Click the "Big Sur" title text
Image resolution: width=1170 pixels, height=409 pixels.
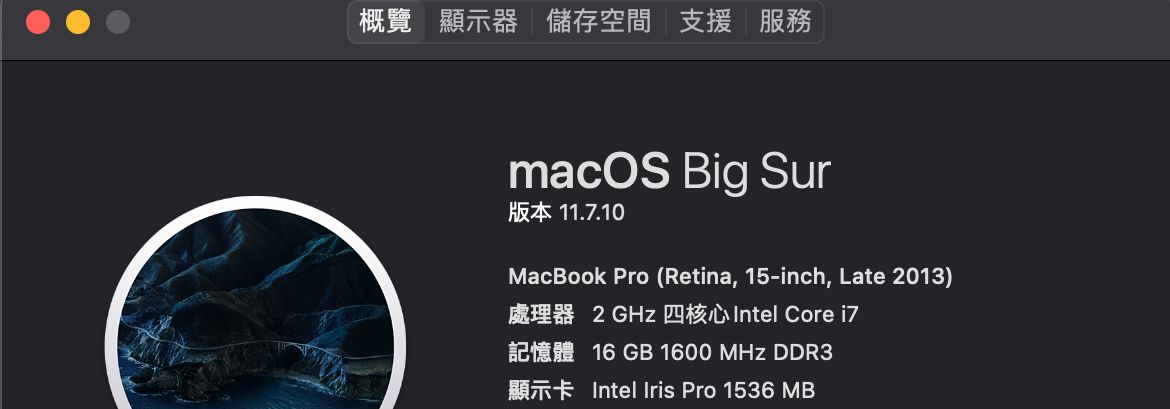tap(756, 173)
